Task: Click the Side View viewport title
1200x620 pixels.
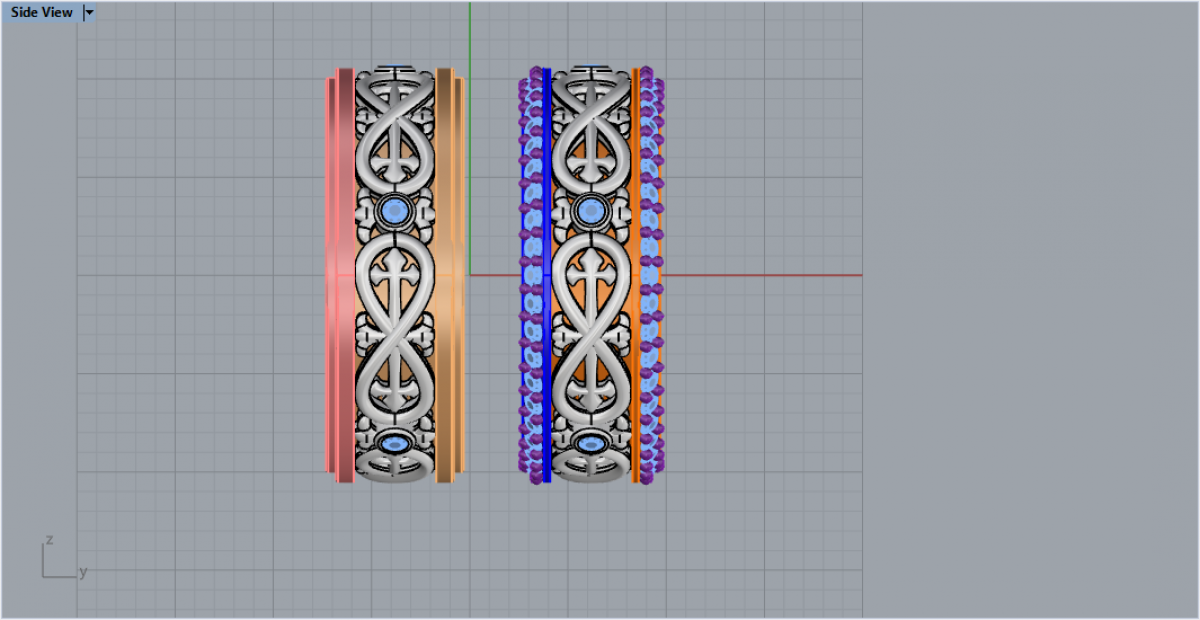Action: point(41,13)
